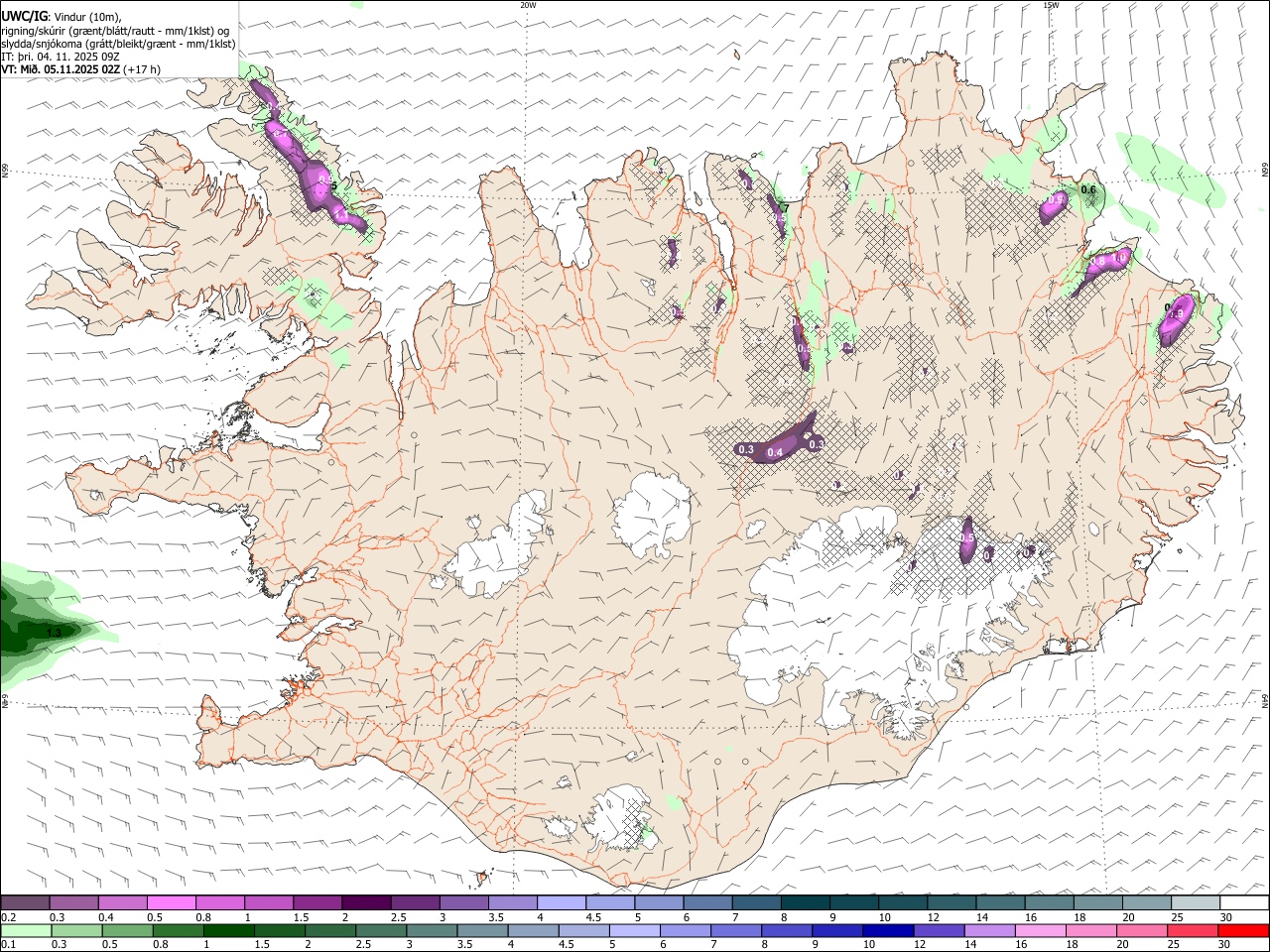Pick the bright pink swatch in the upper scale
This screenshot has height=952, width=1270.
171,902
